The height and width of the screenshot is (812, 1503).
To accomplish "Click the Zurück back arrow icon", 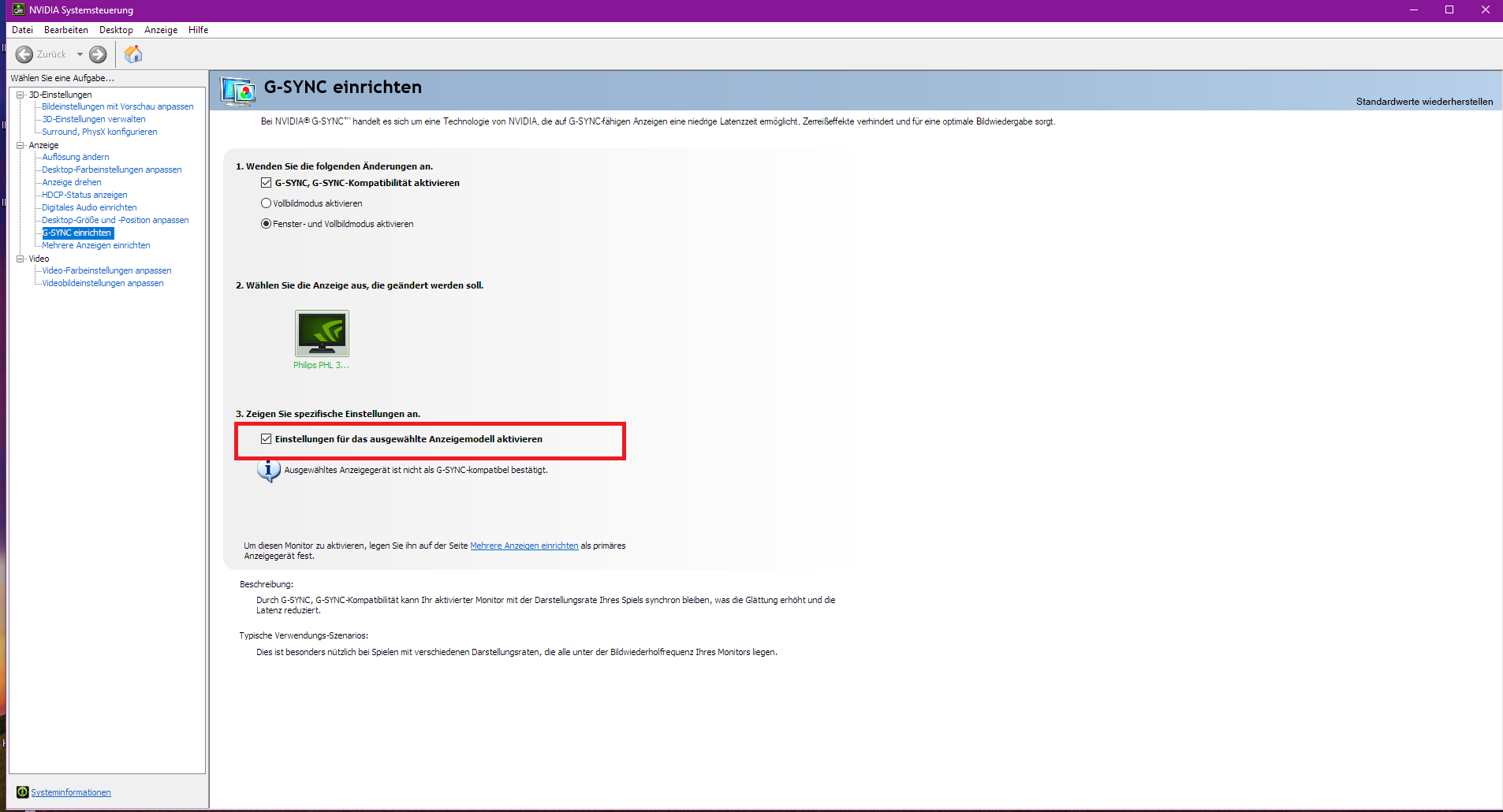I will (x=24, y=54).
